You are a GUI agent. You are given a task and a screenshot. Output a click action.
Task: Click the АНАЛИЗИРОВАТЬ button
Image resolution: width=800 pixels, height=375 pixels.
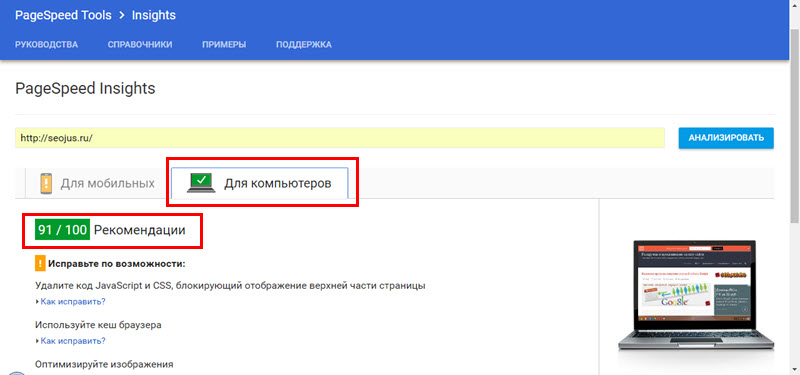[726, 138]
